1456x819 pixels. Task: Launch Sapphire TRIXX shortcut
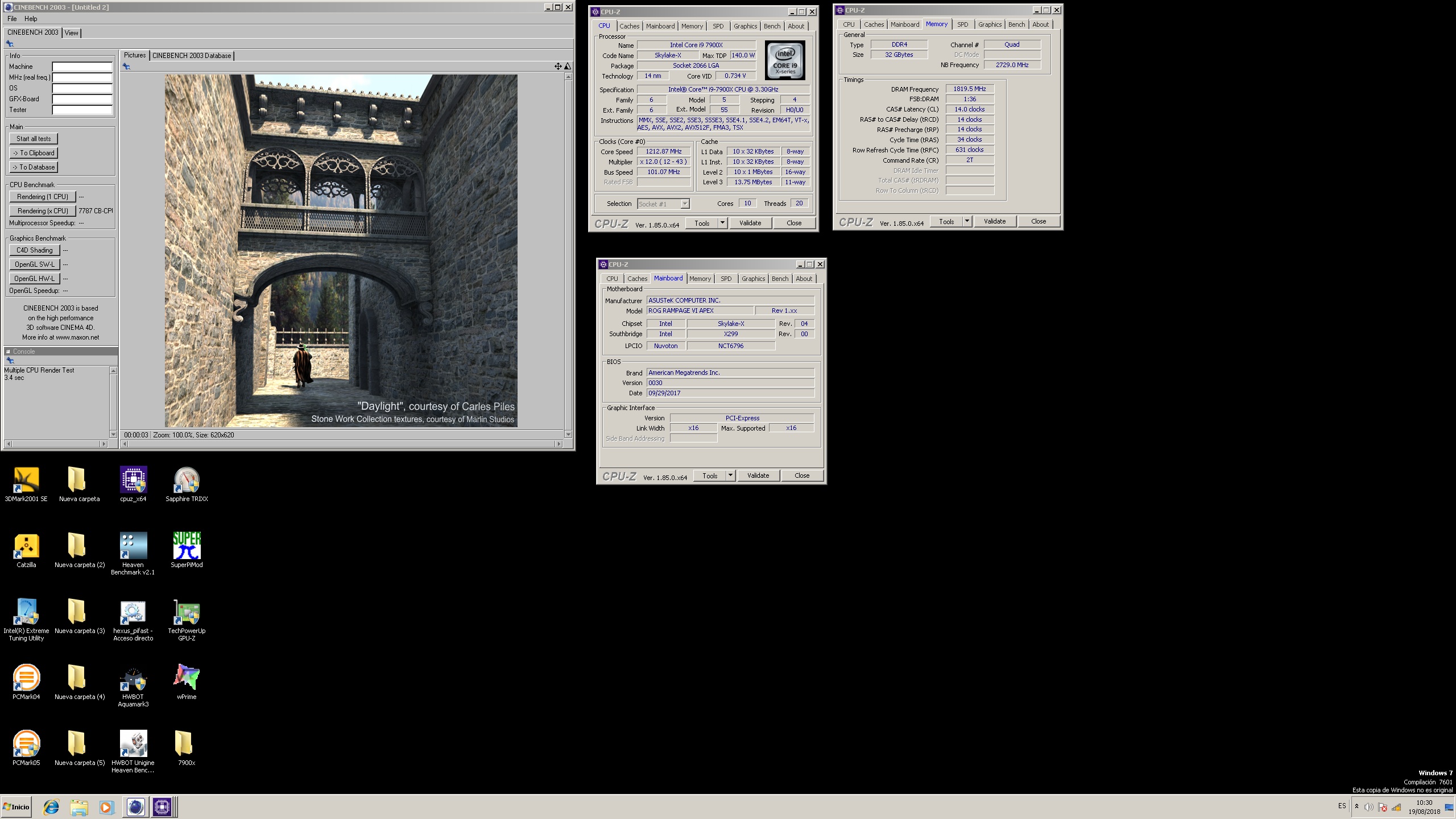click(187, 484)
